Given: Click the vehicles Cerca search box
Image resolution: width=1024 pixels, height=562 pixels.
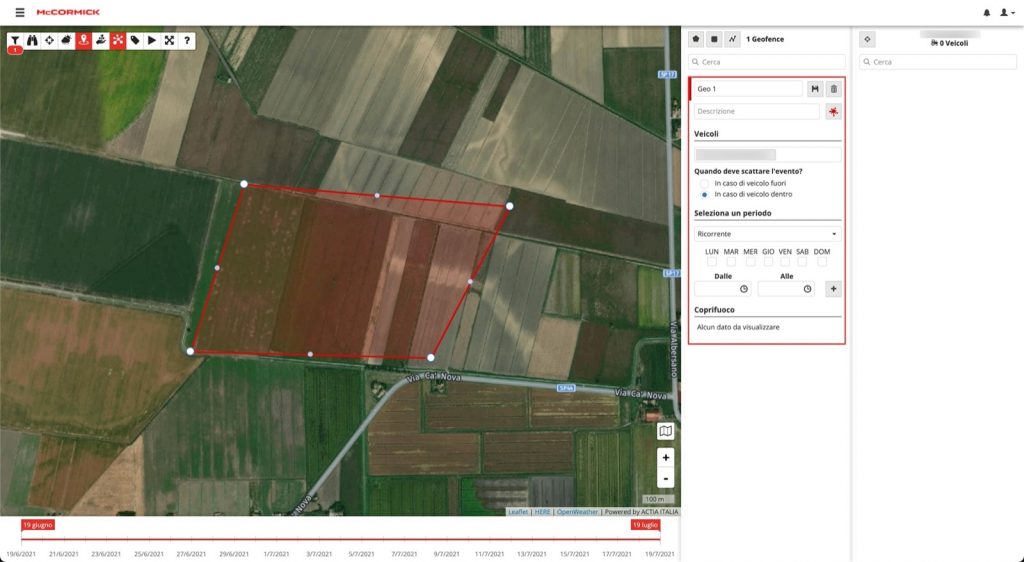Looking at the screenshot, I should tap(938, 62).
